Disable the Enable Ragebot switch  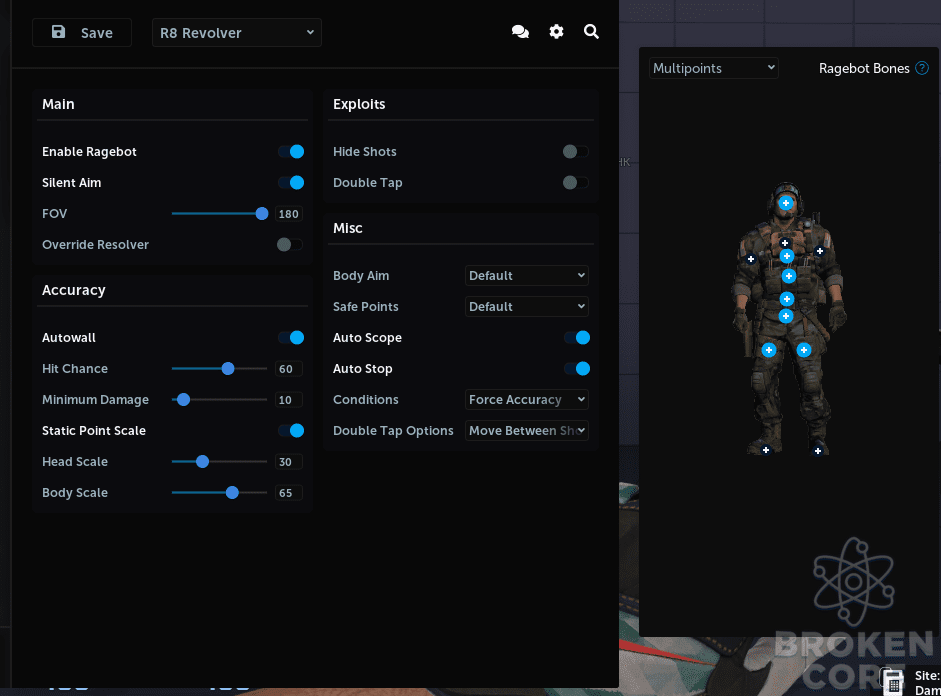[291, 152]
